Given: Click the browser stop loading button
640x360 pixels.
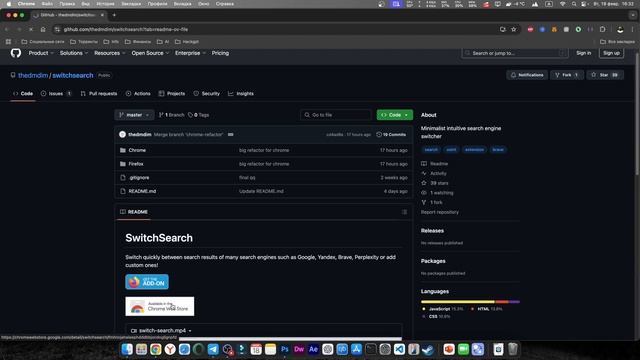Looking at the screenshot, I should (x=31, y=29).
